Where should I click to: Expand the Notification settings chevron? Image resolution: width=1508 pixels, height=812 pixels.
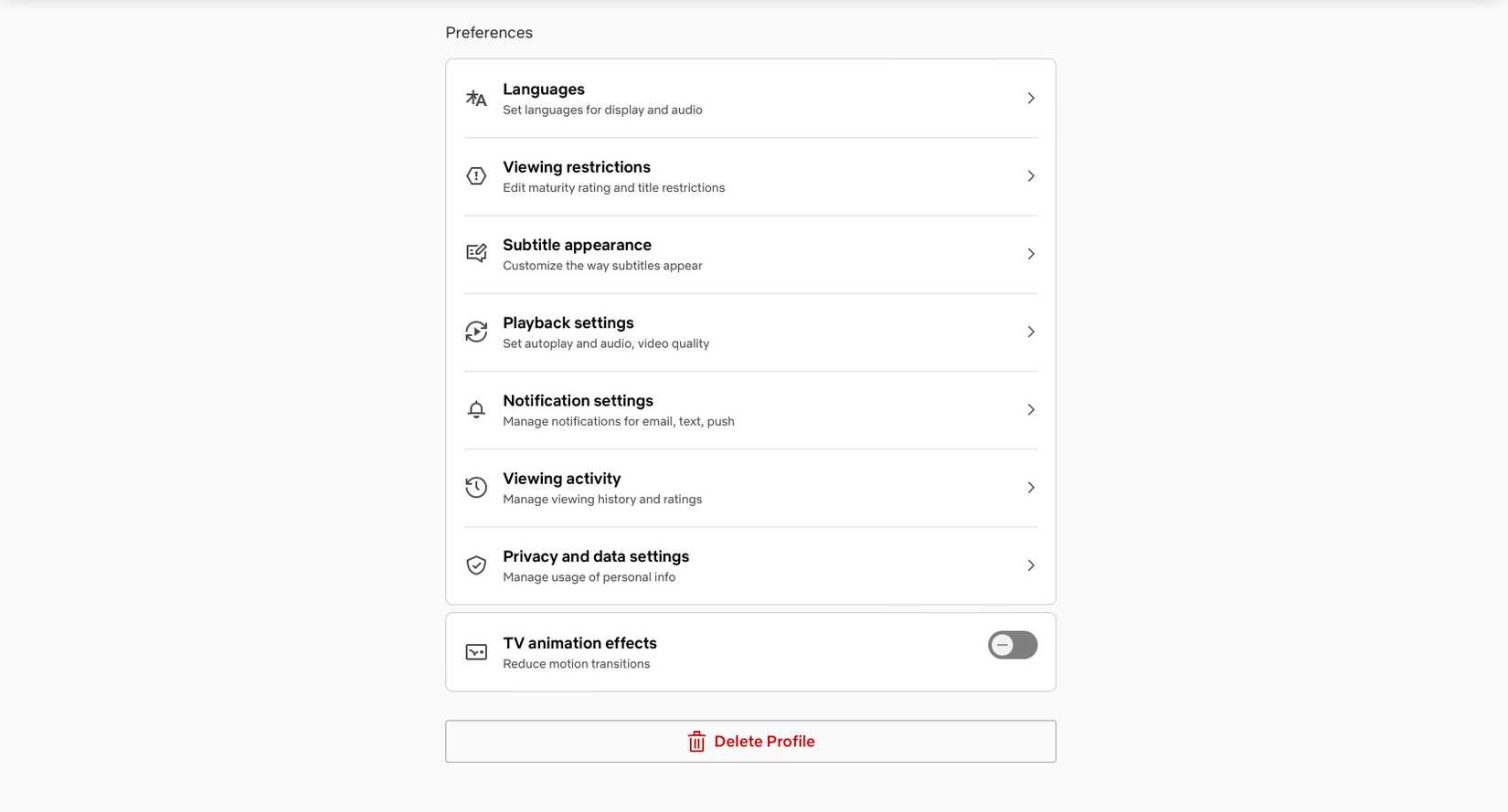point(1031,409)
